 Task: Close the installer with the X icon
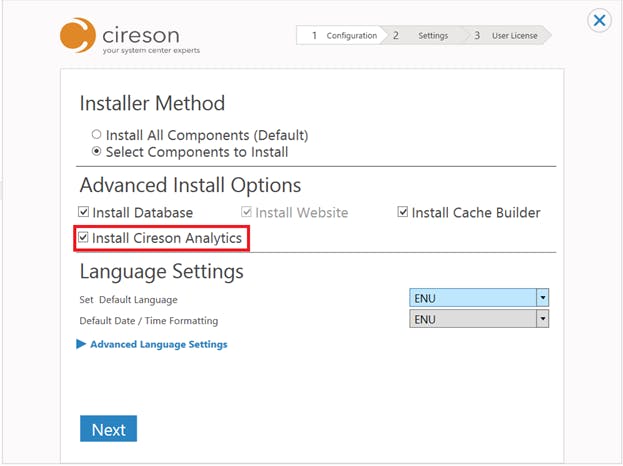(x=599, y=20)
